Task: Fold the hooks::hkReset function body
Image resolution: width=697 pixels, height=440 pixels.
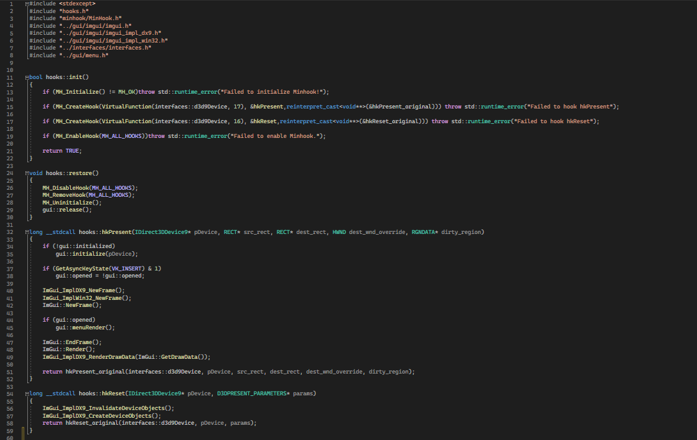Action: (x=27, y=393)
